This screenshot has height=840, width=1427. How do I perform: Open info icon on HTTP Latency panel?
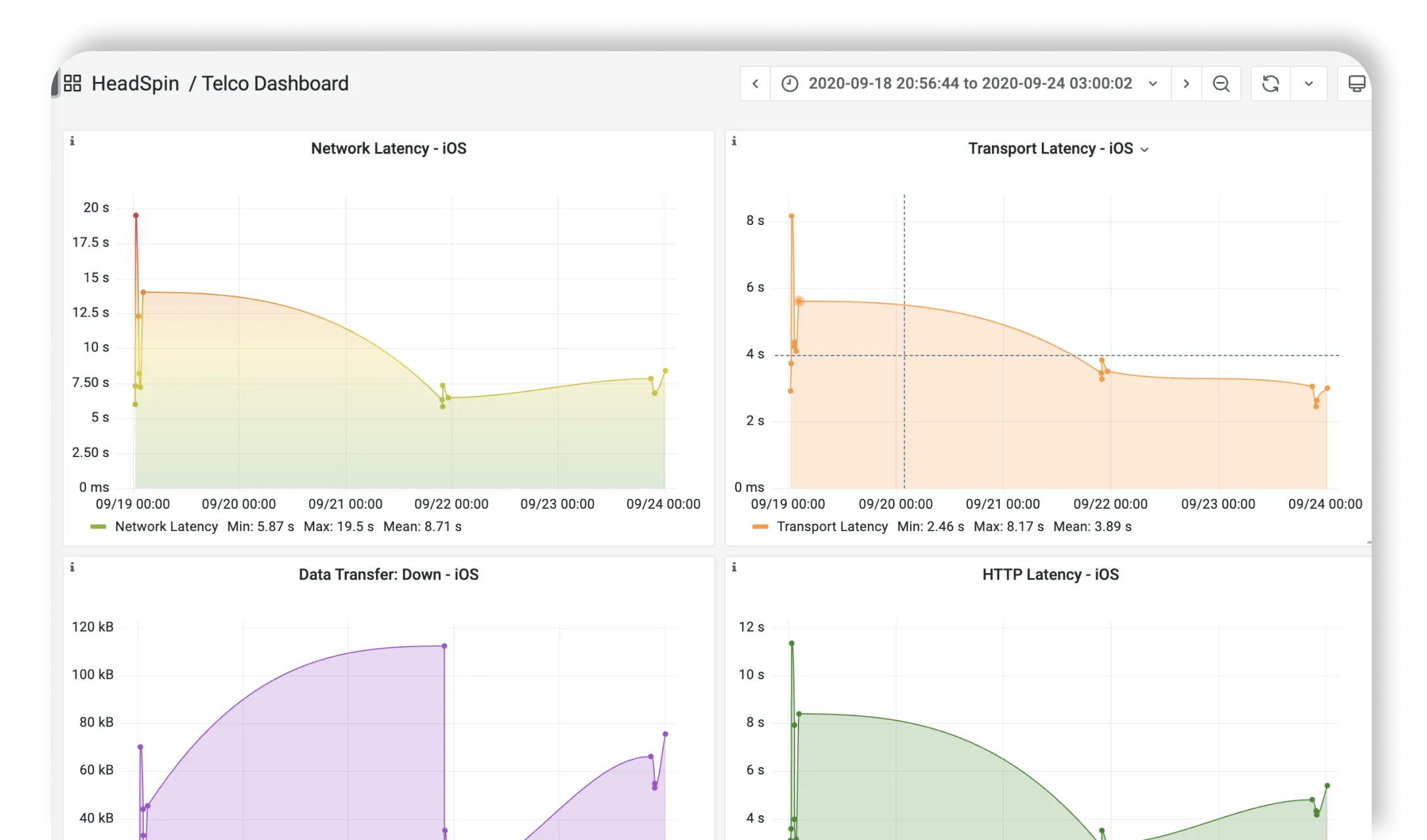(x=734, y=567)
